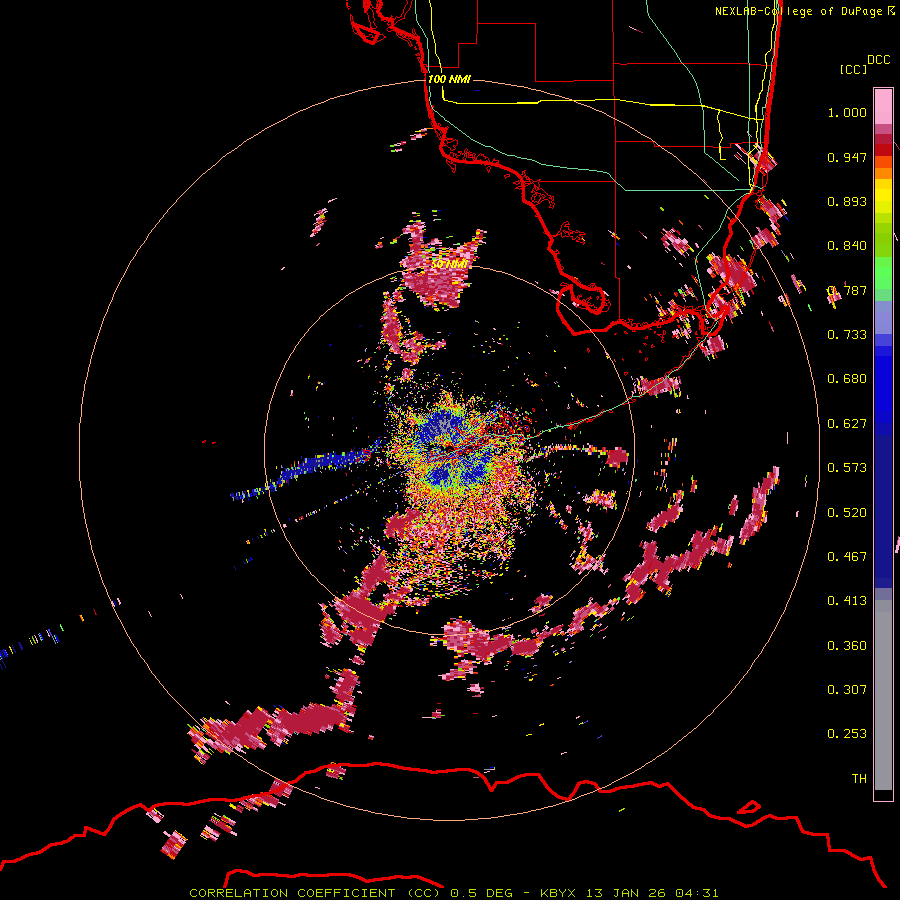900x900 pixels.
Task: Pick the large grey band on color scale
Action: (x=883, y=695)
